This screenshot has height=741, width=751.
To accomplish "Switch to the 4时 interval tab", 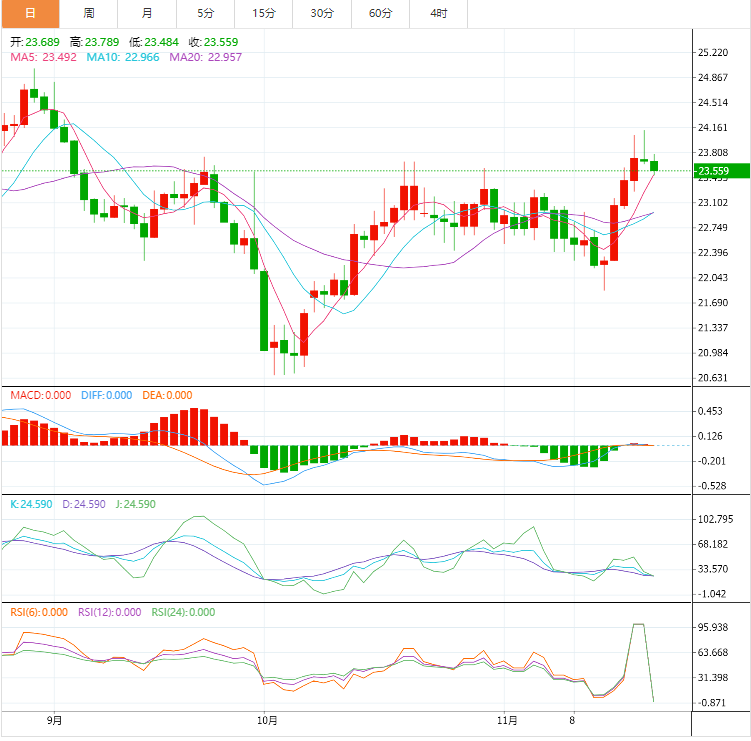I will pos(439,13).
